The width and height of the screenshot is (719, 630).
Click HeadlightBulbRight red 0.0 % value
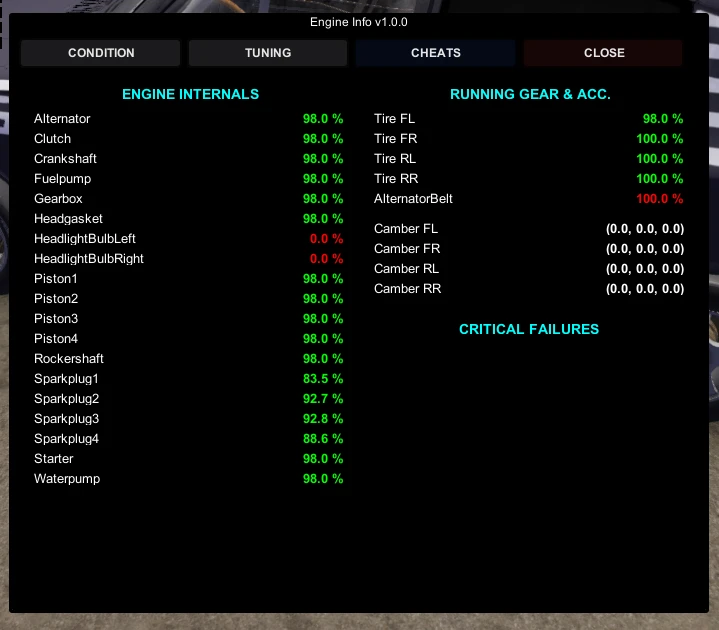[326, 259]
